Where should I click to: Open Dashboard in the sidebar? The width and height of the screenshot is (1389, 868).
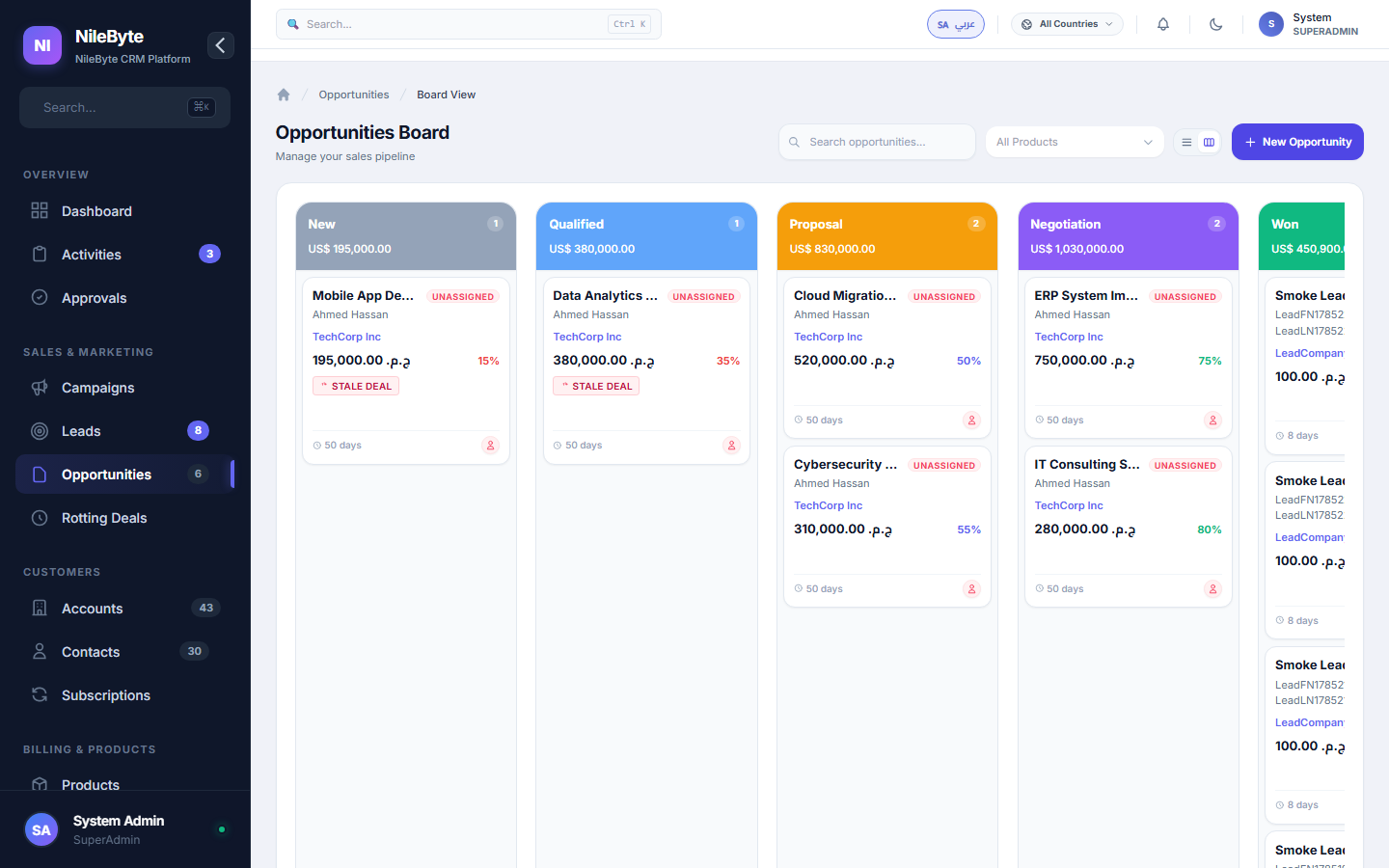click(125, 211)
